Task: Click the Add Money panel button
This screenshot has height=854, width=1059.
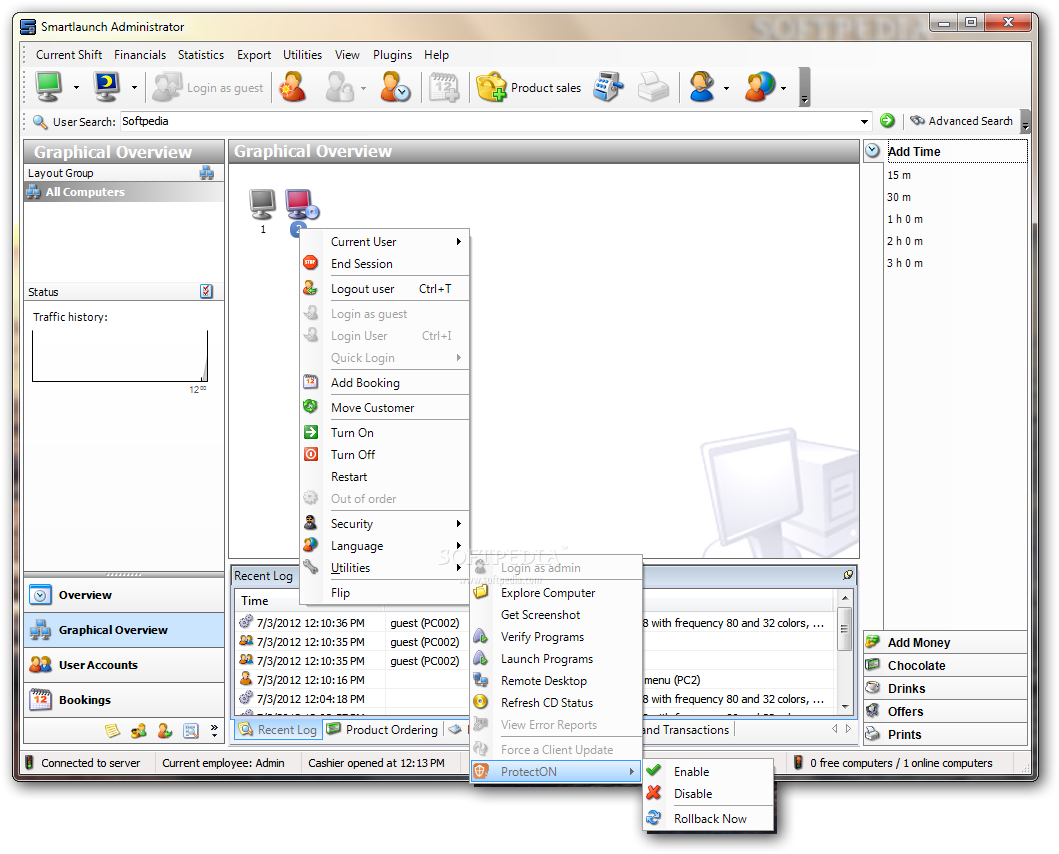Action: [946, 643]
